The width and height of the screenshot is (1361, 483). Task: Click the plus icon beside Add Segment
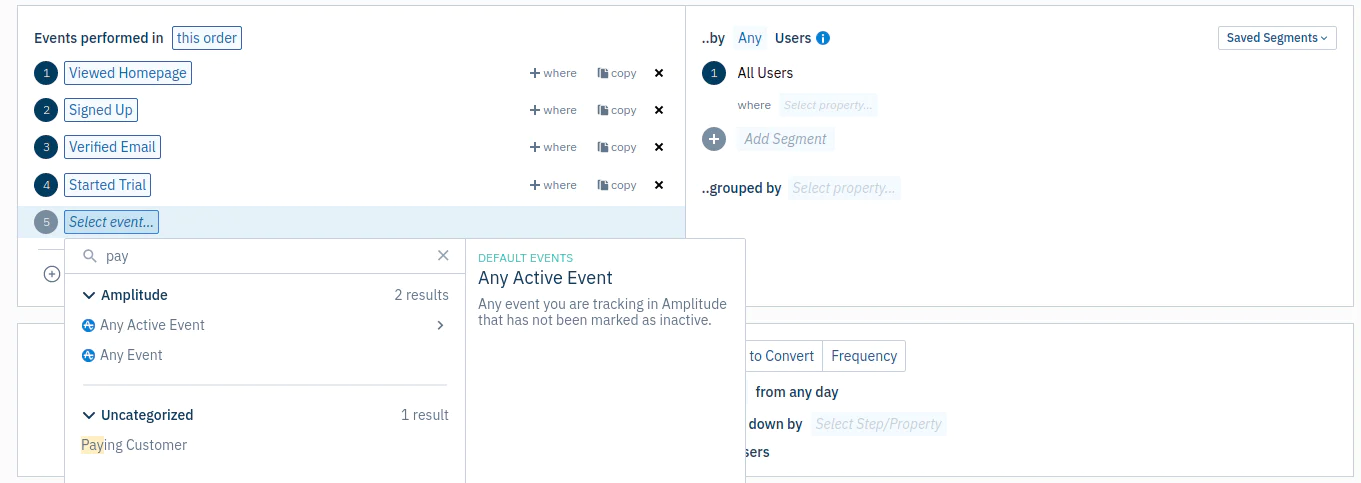[714, 139]
